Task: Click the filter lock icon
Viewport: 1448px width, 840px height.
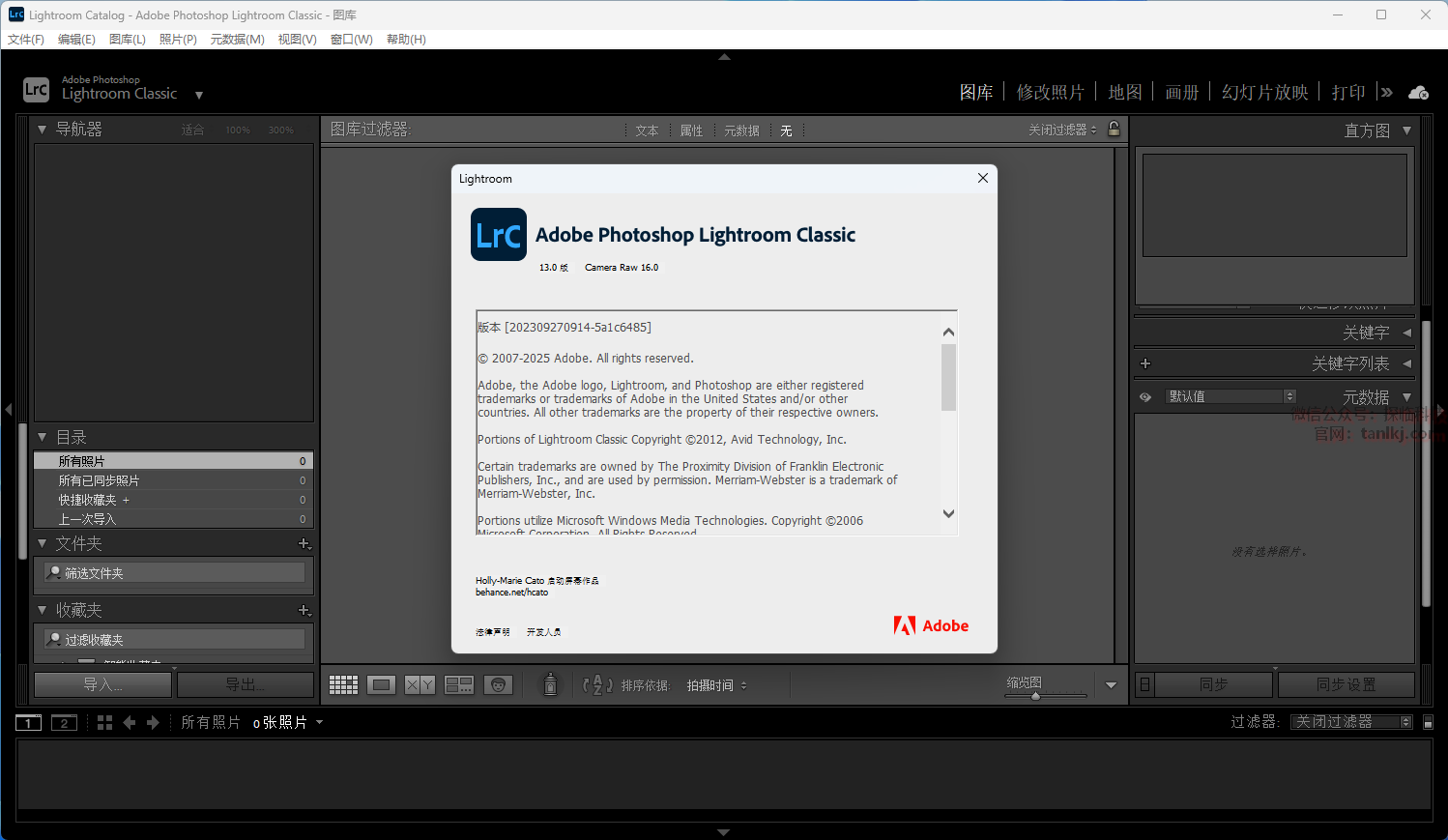Action: click(1115, 129)
